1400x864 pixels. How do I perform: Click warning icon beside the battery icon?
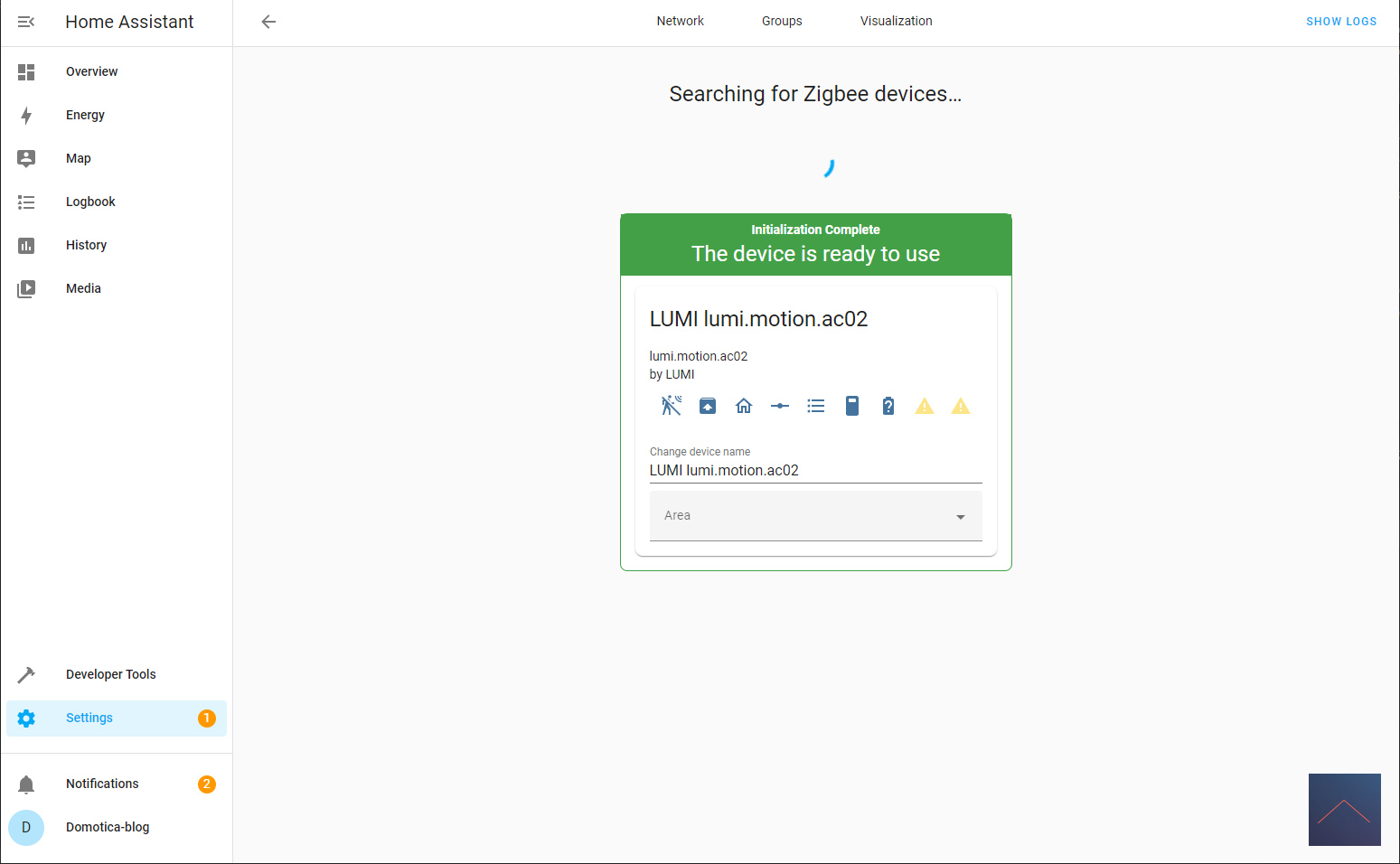coord(925,406)
